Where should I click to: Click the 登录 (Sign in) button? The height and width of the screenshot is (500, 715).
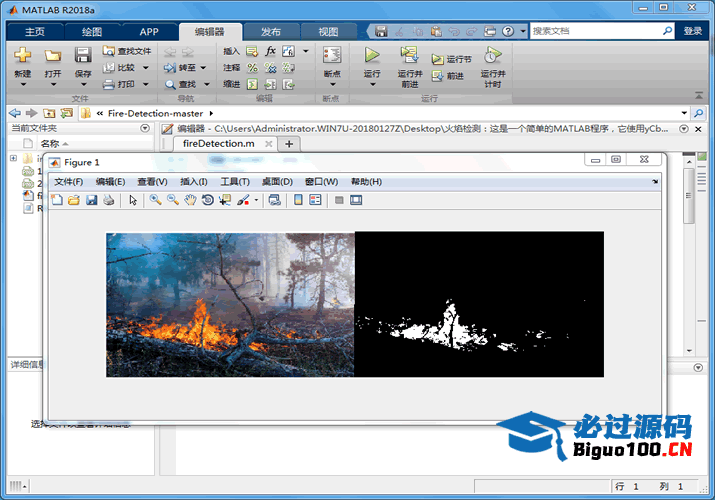coord(693,31)
